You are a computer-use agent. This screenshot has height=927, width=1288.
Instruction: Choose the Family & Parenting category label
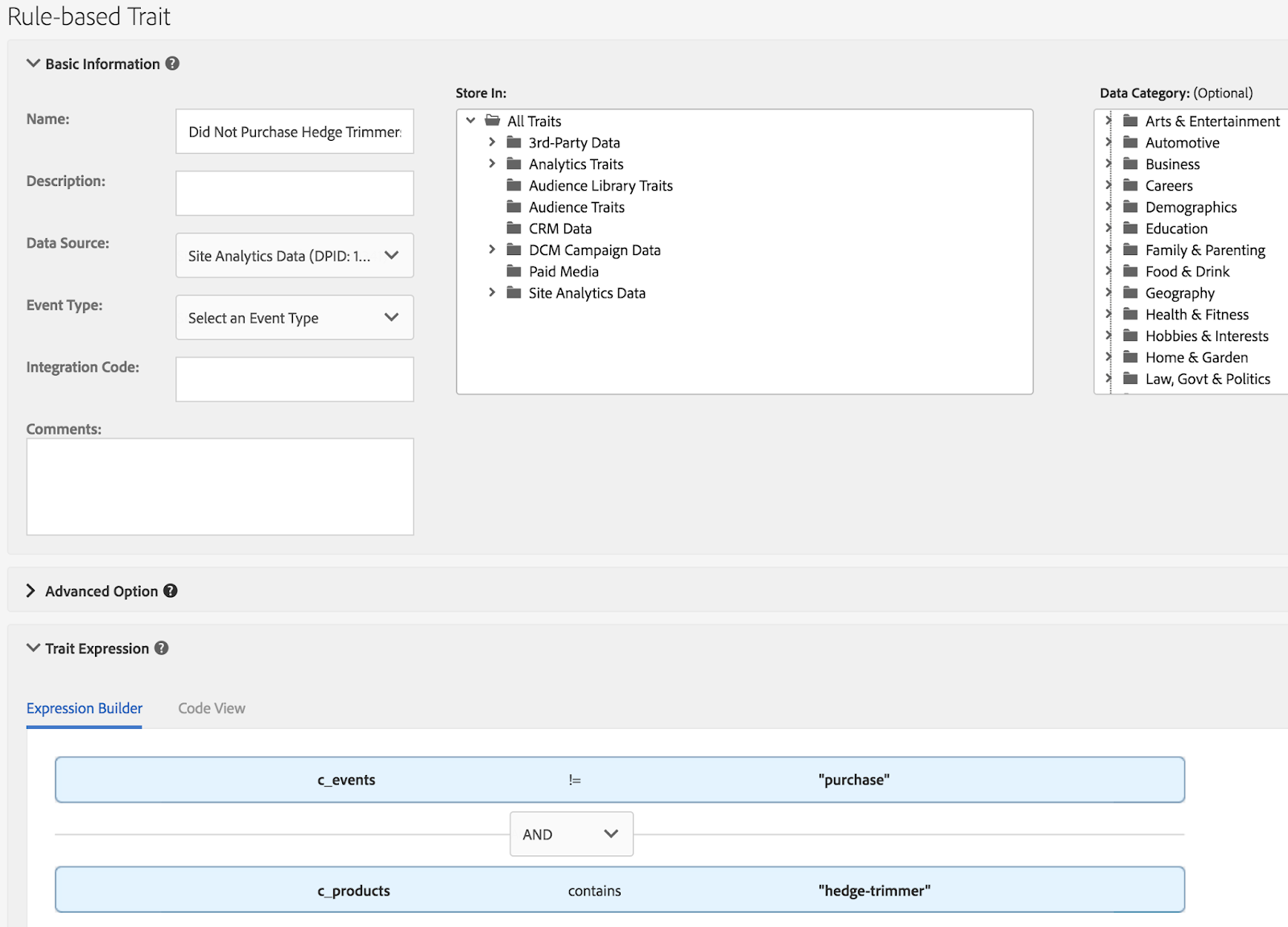(1205, 250)
